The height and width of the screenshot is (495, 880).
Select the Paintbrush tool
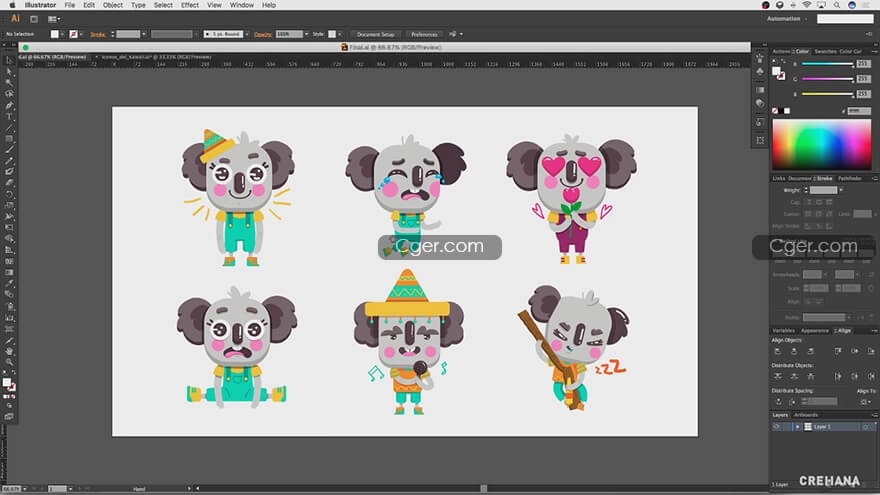pos(9,150)
